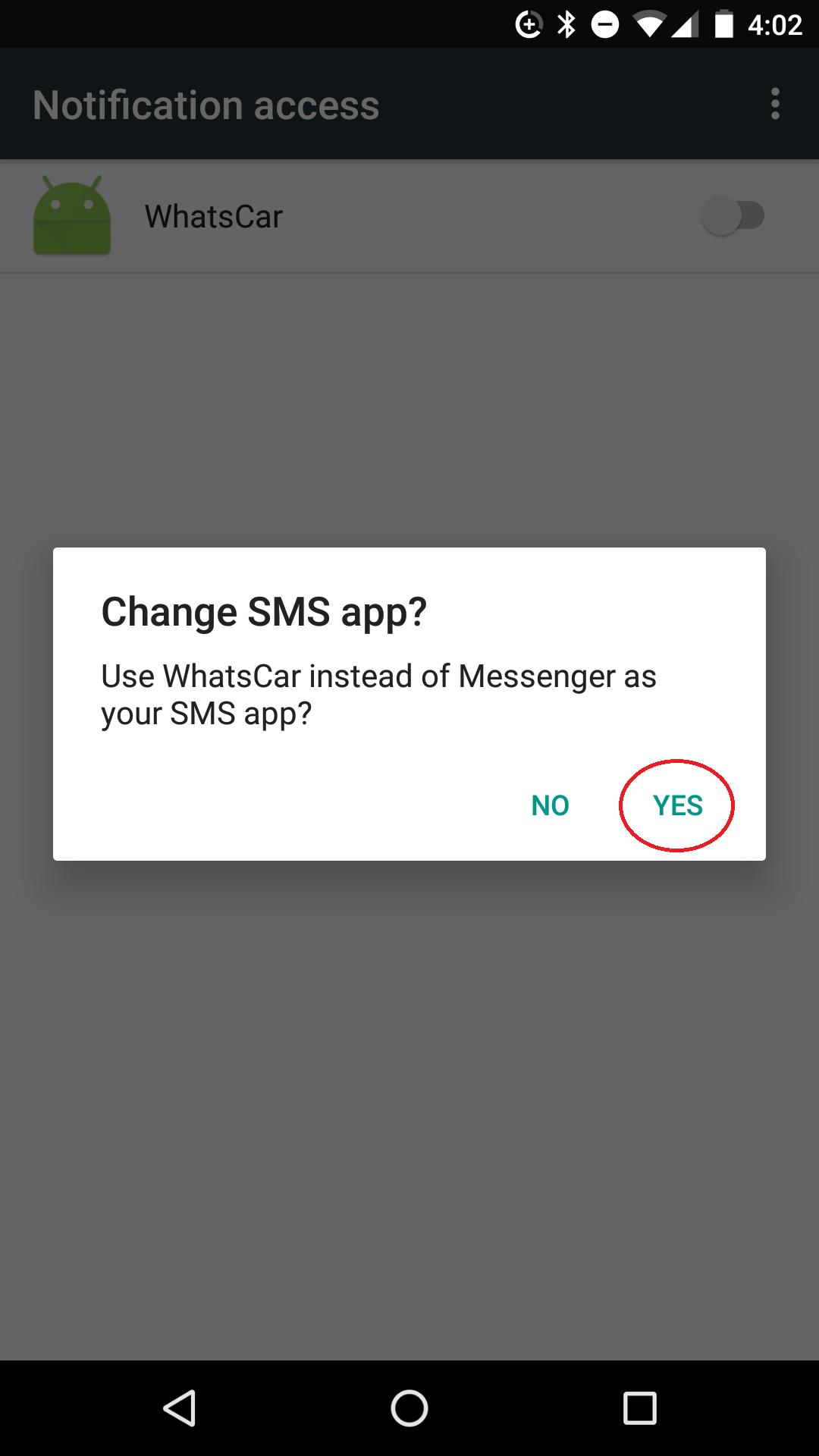
Task: Open Recents with the square icon
Action: tap(639, 1408)
